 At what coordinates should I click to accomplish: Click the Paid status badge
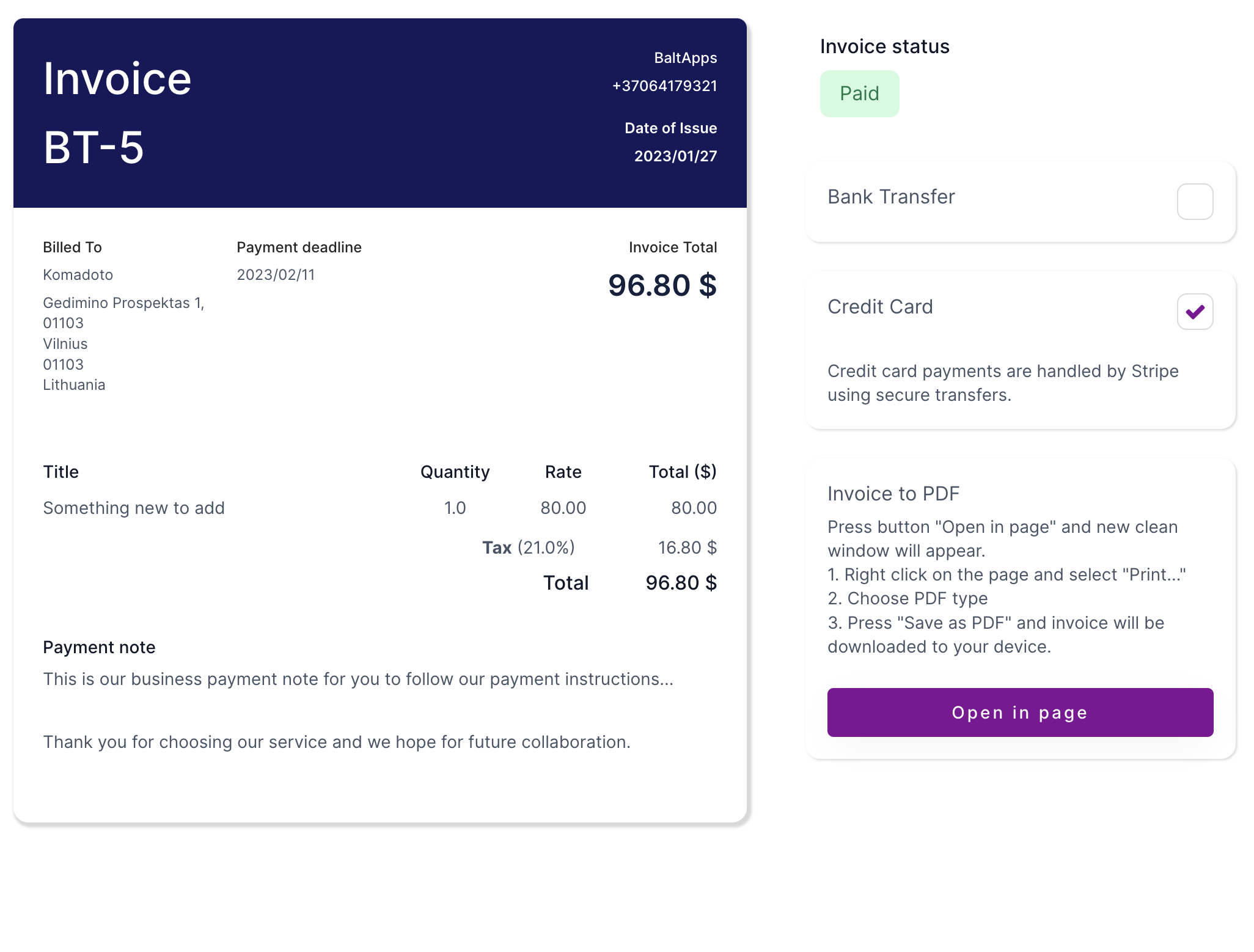coord(859,93)
